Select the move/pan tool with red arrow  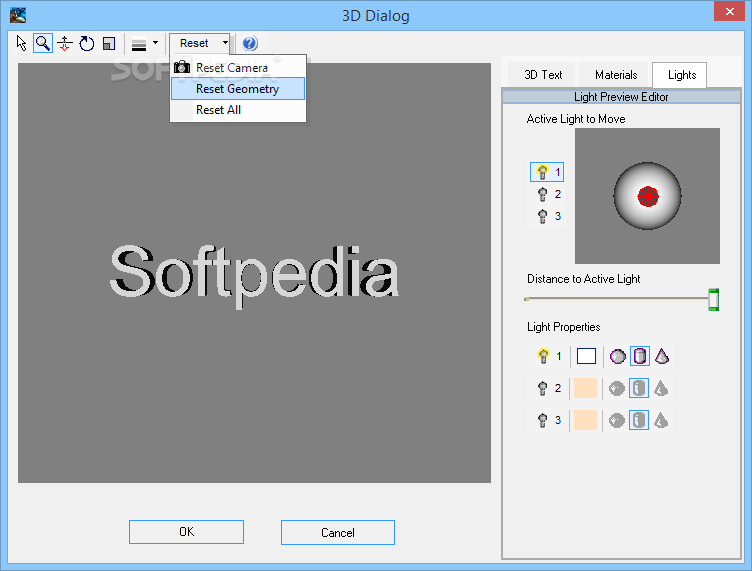[x=65, y=44]
